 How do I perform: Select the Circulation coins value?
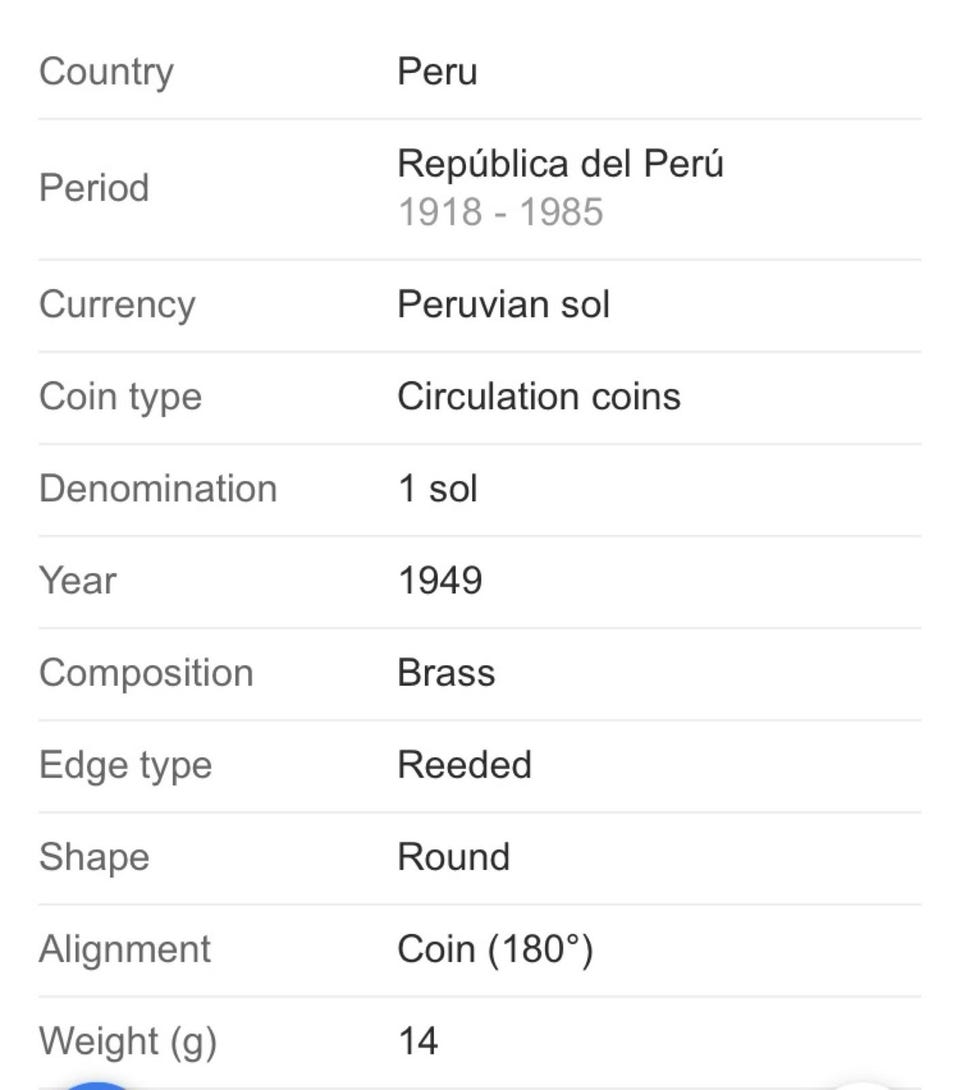(538, 396)
